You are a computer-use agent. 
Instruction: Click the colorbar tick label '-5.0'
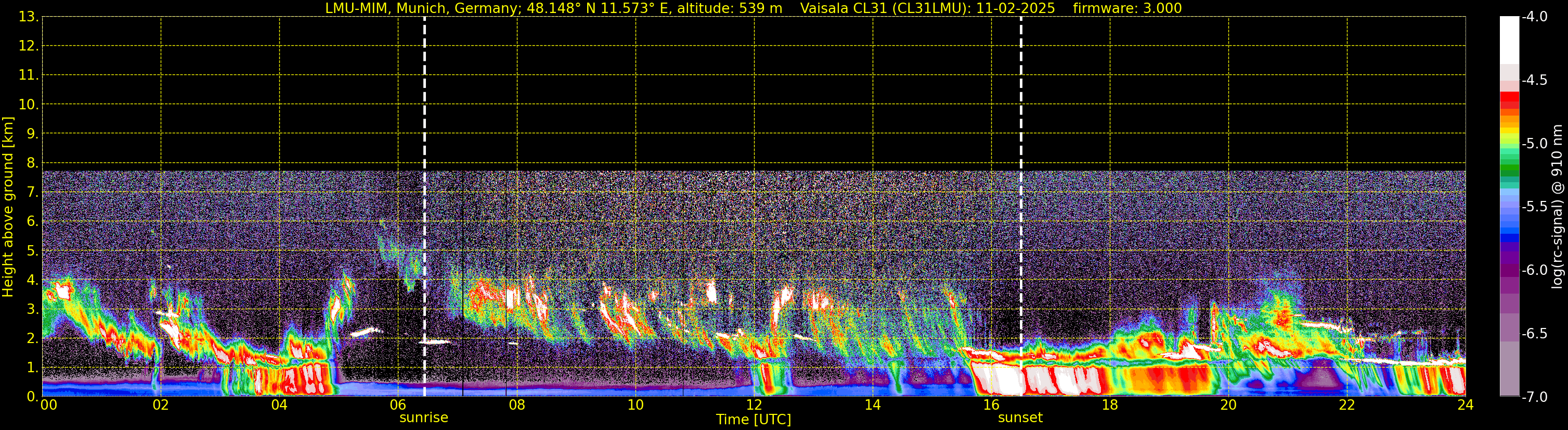pos(1535,144)
